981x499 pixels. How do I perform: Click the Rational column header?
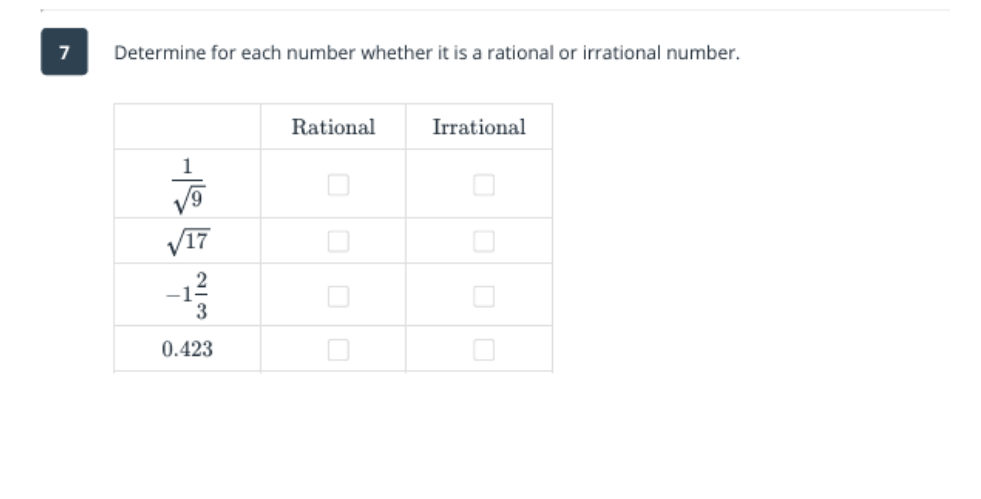pyautogui.click(x=333, y=127)
